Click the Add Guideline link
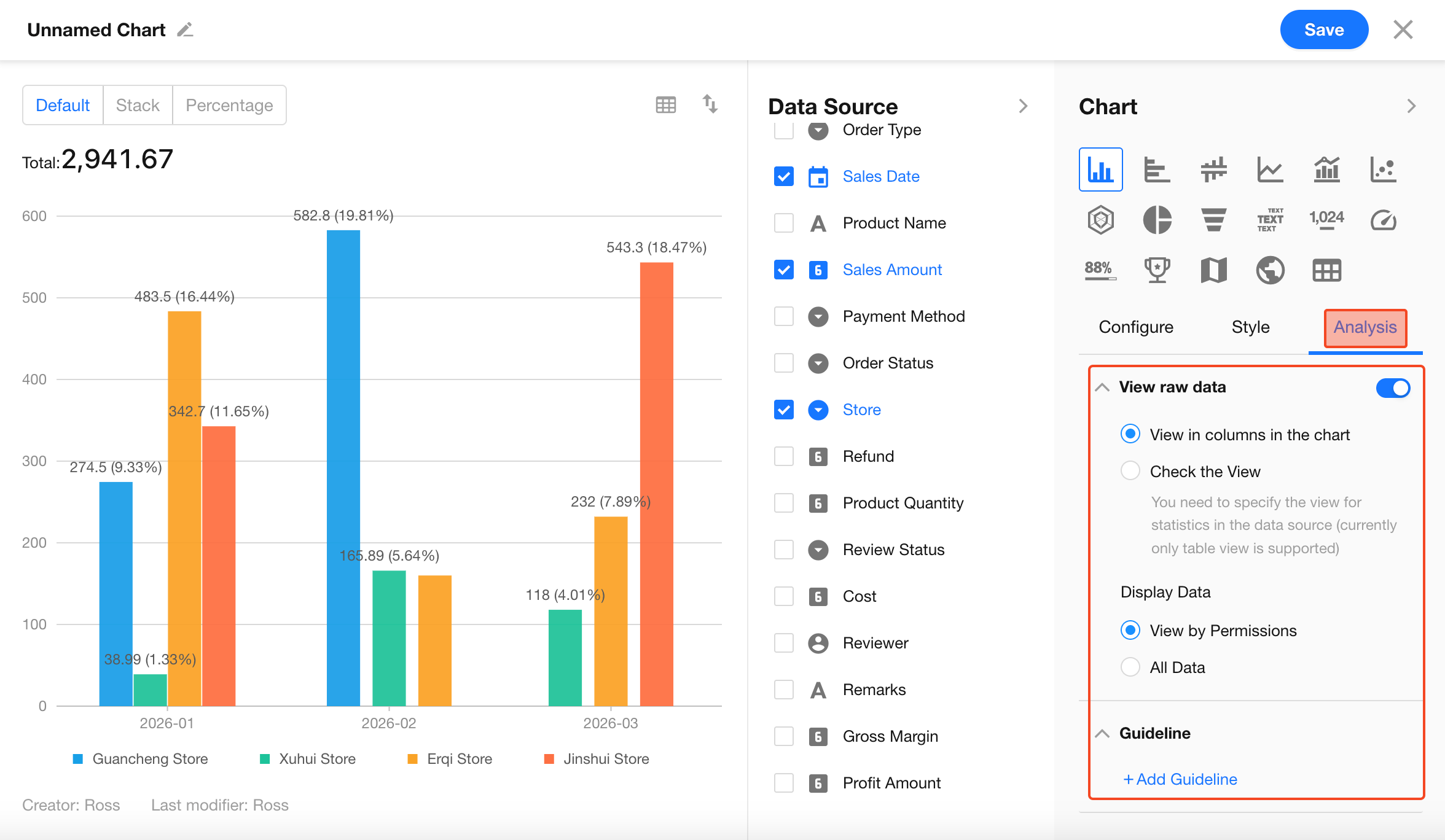This screenshot has height=840, width=1445. (1180, 779)
